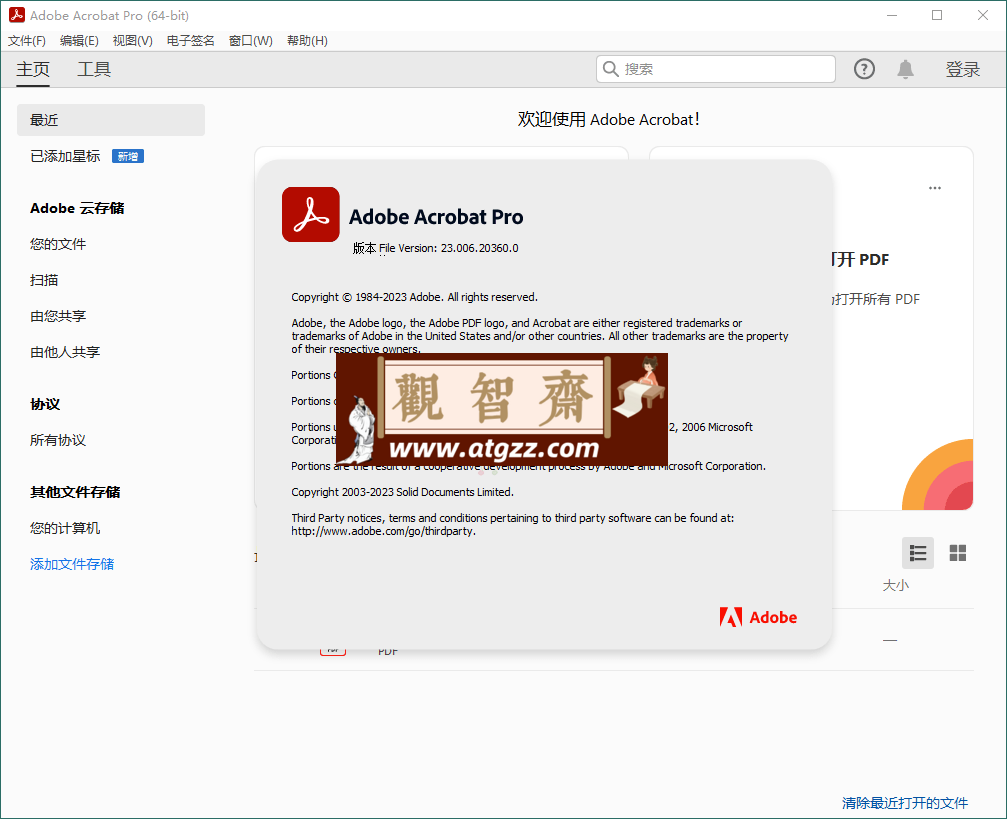The image size is (1007, 819).
Task: Open the 窗口(W) menu
Action: pyautogui.click(x=250, y=40)
